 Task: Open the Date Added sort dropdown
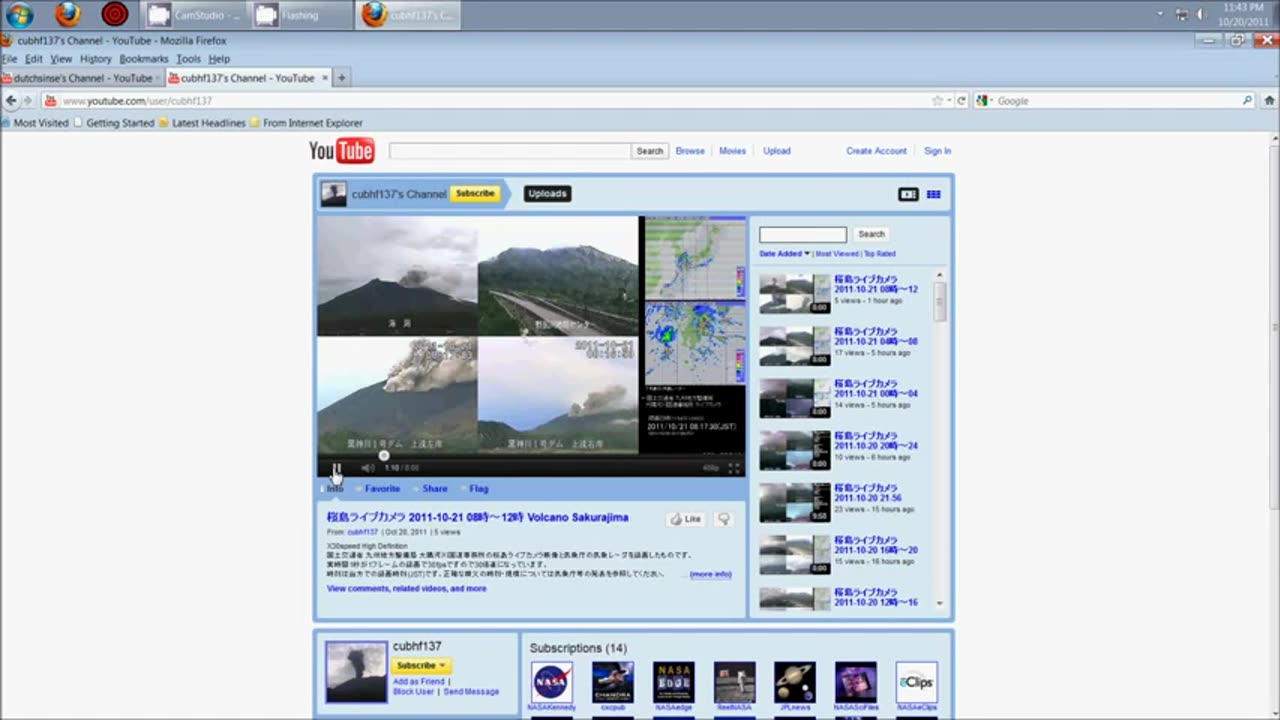(x=784, y=254)
